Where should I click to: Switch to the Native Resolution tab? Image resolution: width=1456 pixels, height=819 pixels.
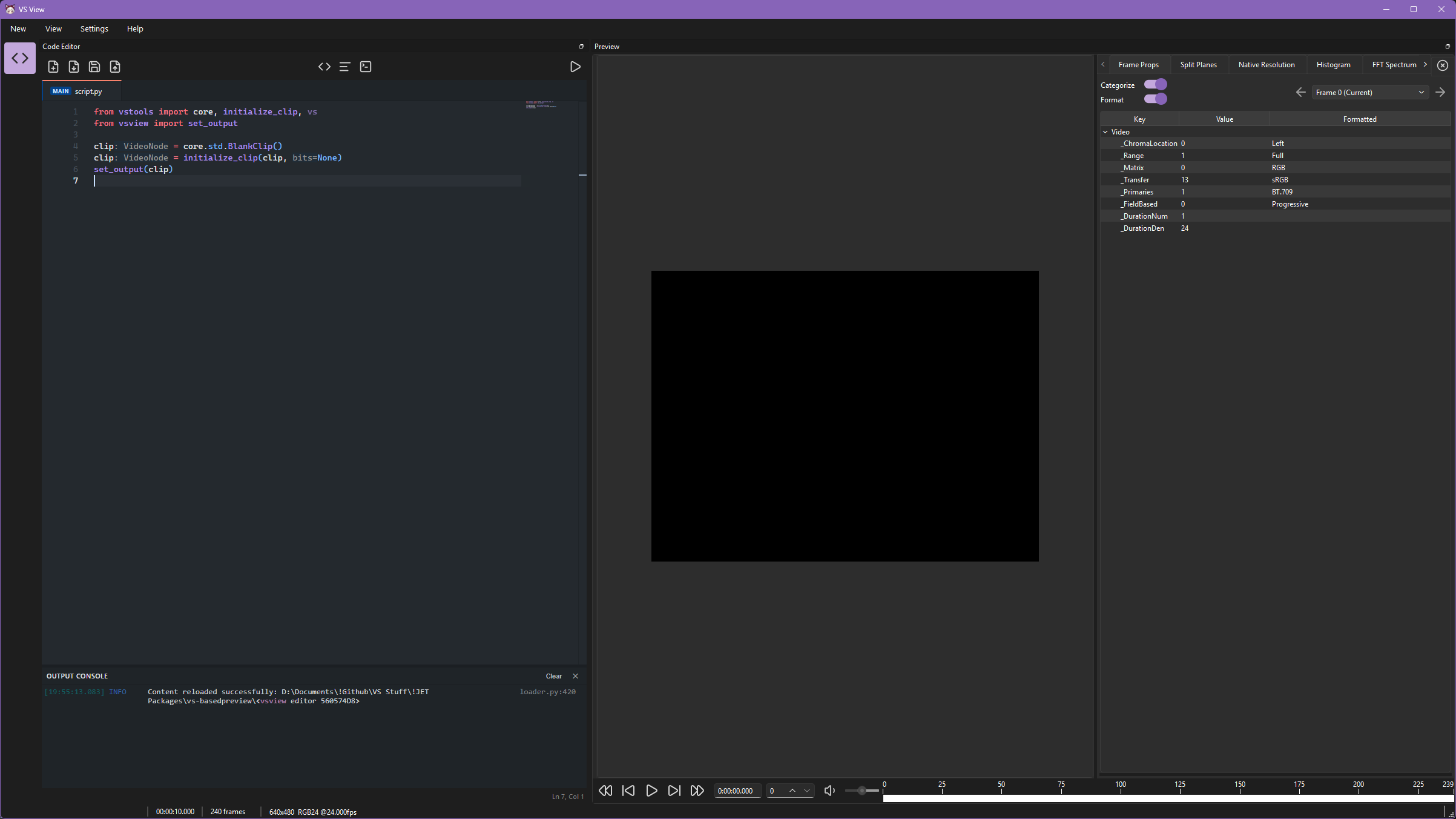1267,65
